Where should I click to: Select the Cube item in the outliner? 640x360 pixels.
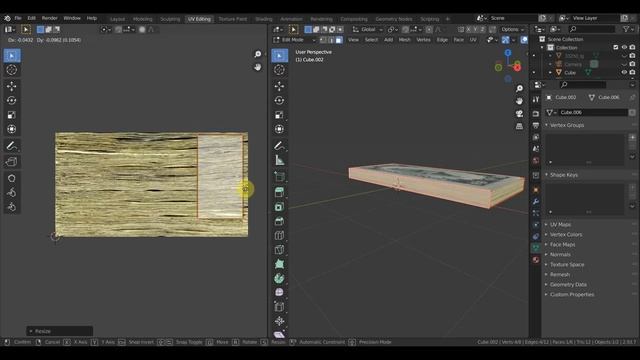(x=570, y=73)
